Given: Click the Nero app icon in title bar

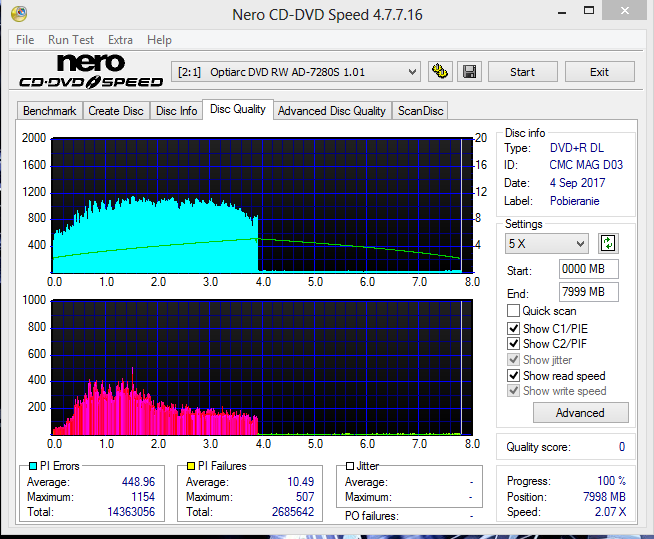Looking at the screenshot, I should click(19, 14).
